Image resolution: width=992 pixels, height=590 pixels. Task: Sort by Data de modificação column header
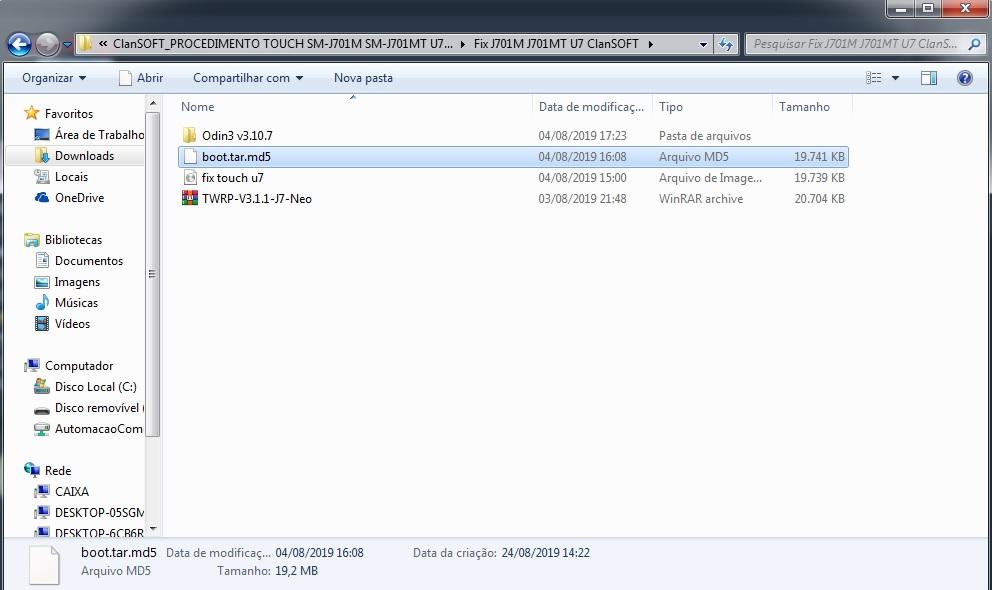pyautogui.click(x=592, y=107)
